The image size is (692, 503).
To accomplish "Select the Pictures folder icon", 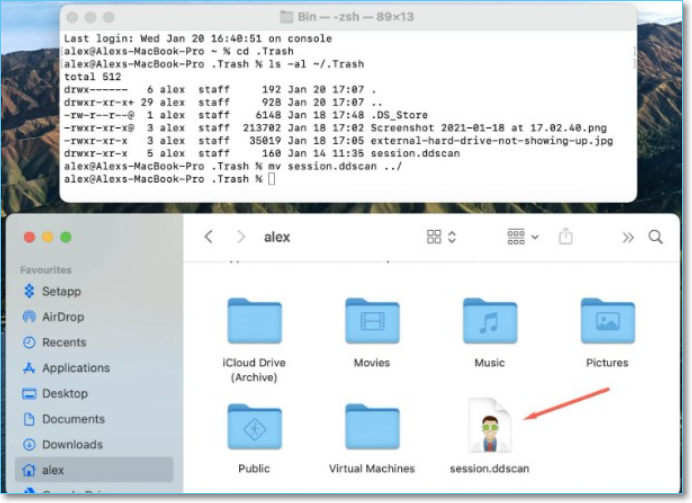I will tap(607, 322).
